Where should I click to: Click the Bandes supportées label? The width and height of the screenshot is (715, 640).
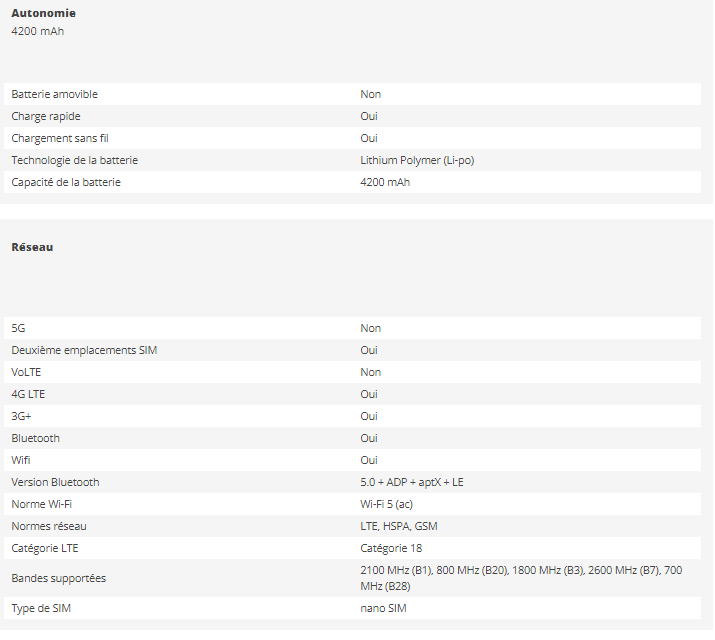(x=58, y=578)
